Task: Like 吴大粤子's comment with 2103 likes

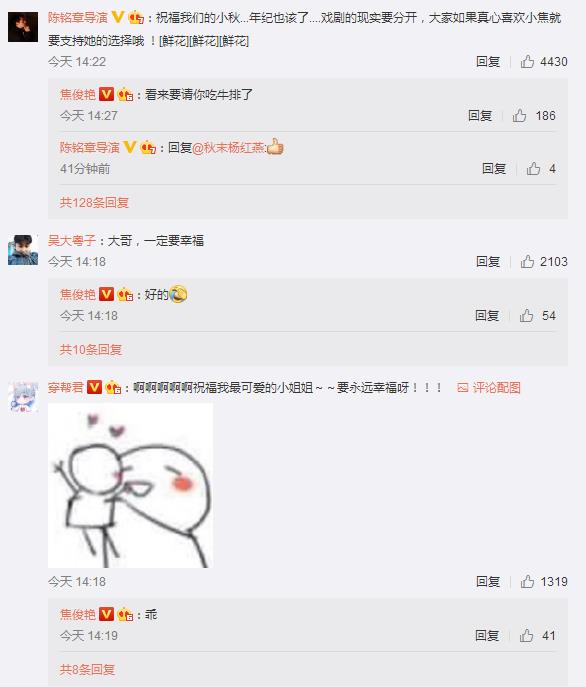Action: [x=527, y=262]
